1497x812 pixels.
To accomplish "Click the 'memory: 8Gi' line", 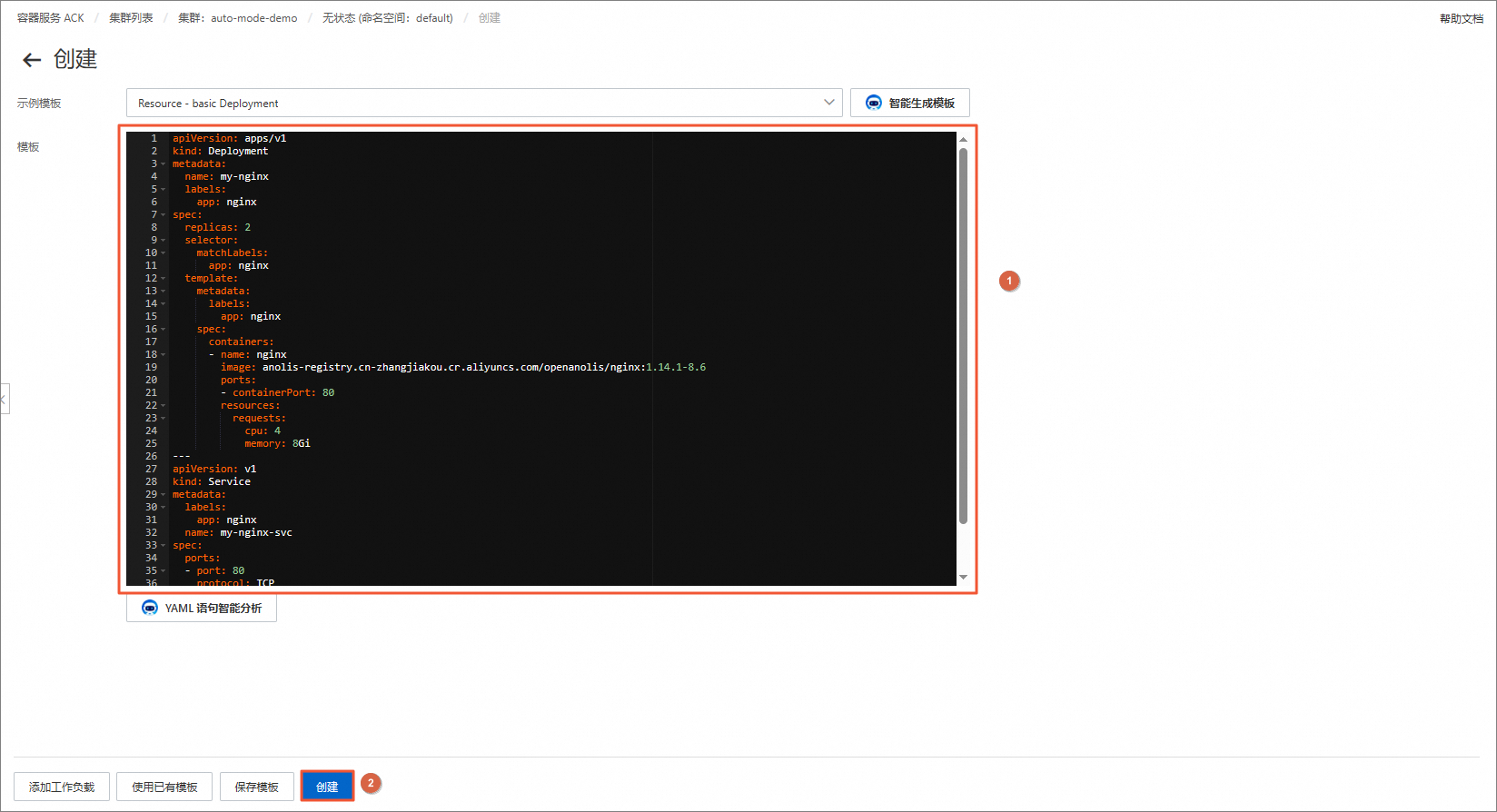I will [277, 444].
